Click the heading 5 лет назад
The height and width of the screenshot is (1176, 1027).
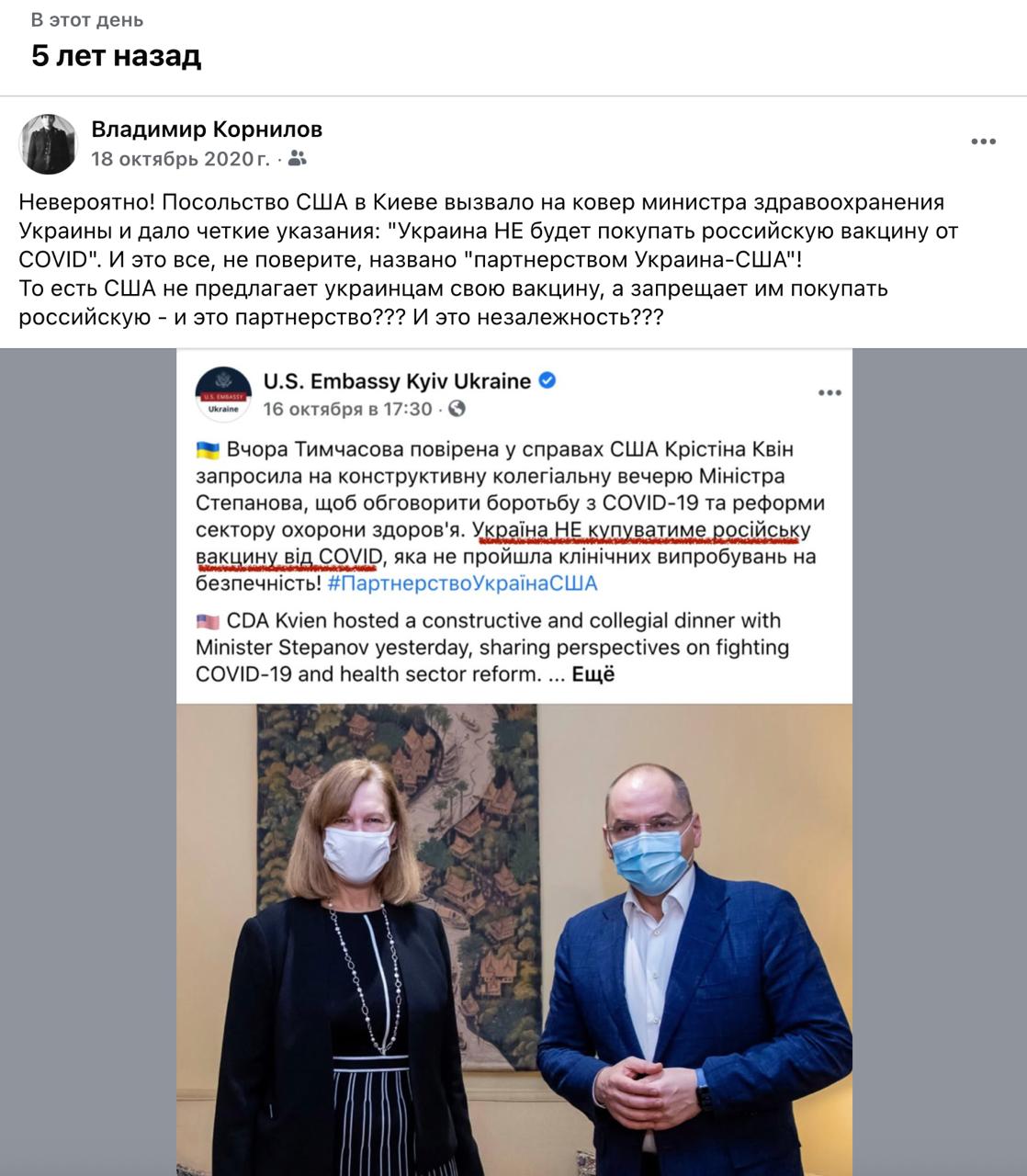(x=116, y=56)
